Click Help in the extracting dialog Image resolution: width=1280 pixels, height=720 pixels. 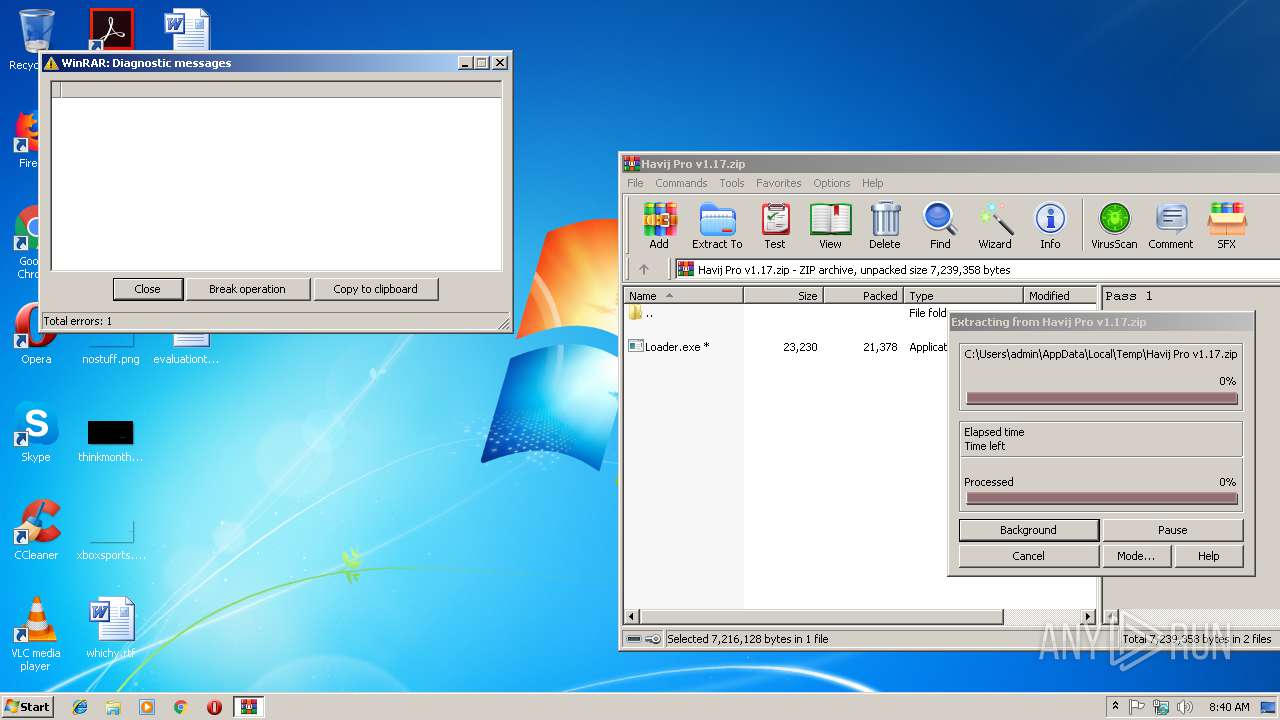pos(1209,556)
